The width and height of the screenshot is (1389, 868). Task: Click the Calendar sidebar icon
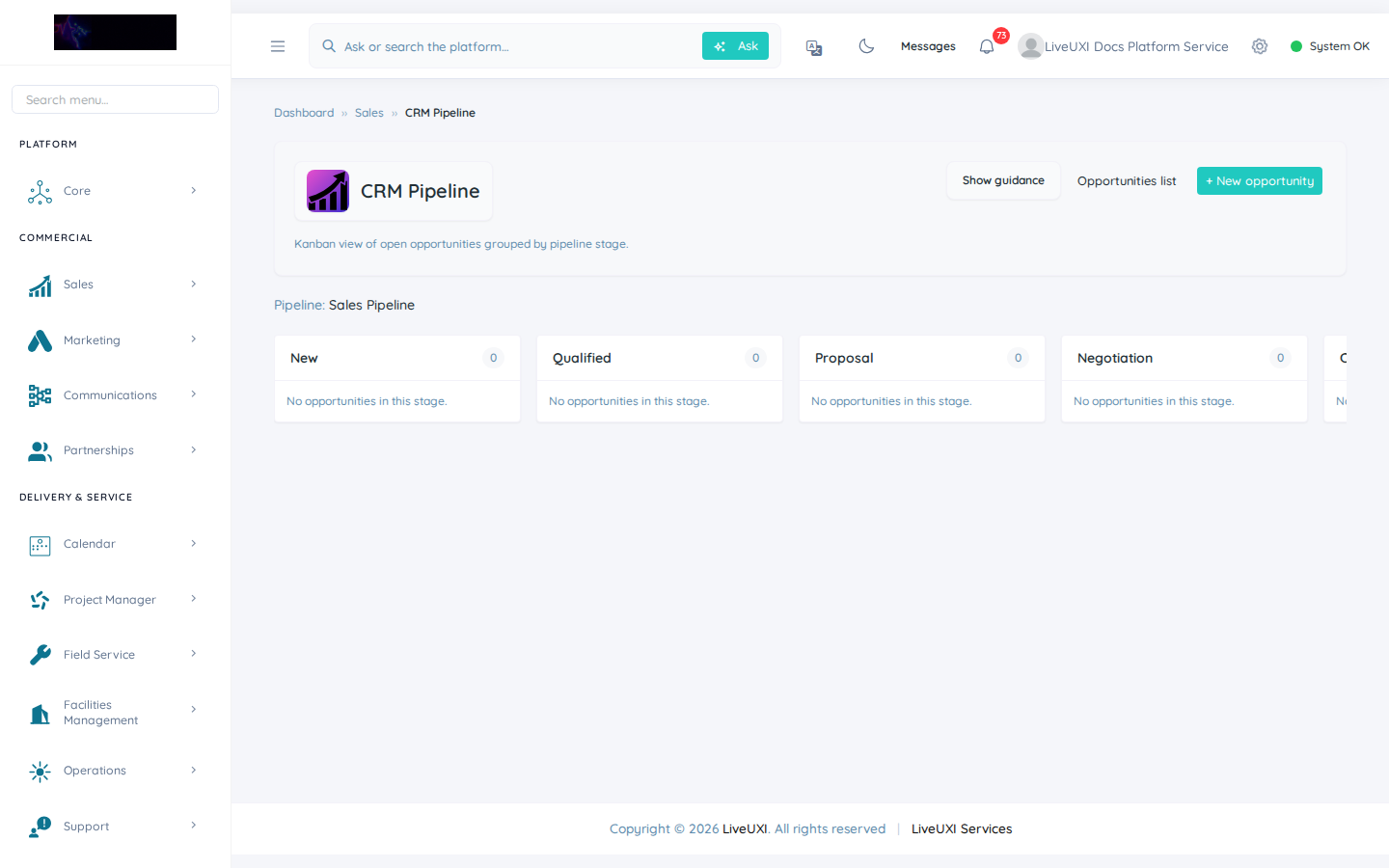coord(40,545)
